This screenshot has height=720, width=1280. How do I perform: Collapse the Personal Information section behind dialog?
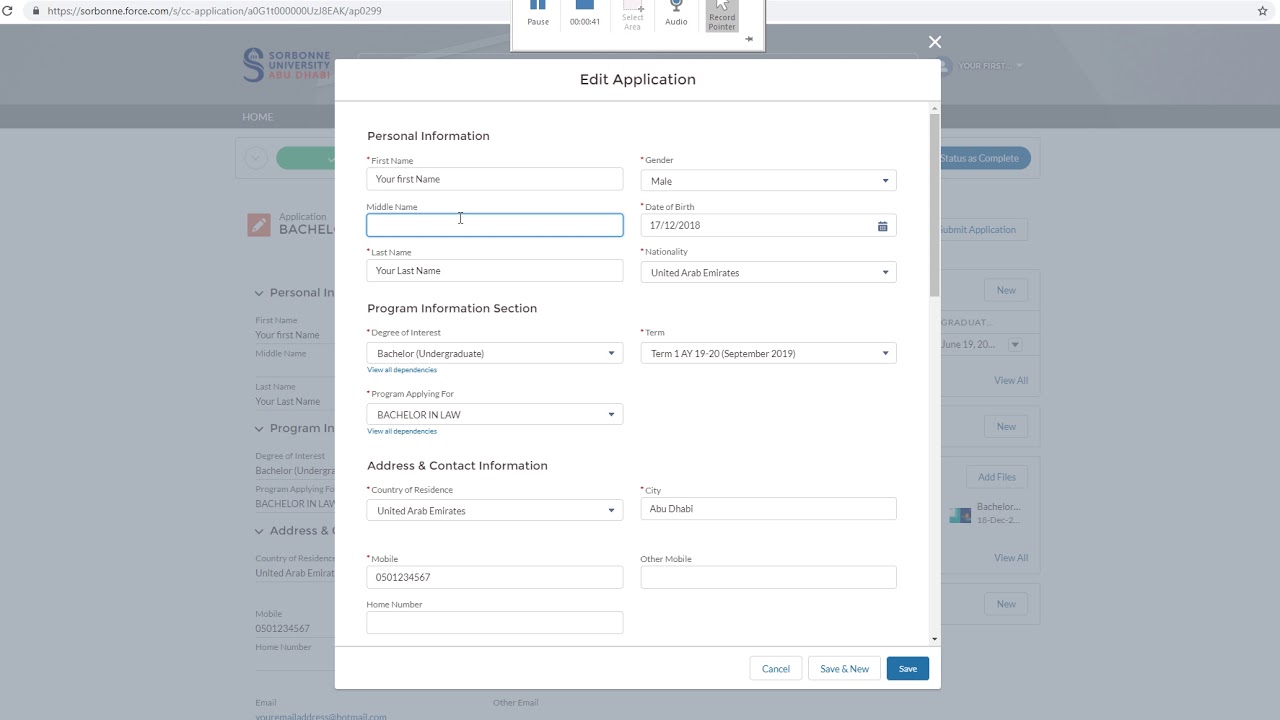pyautogui.click(x=259, y=293)
